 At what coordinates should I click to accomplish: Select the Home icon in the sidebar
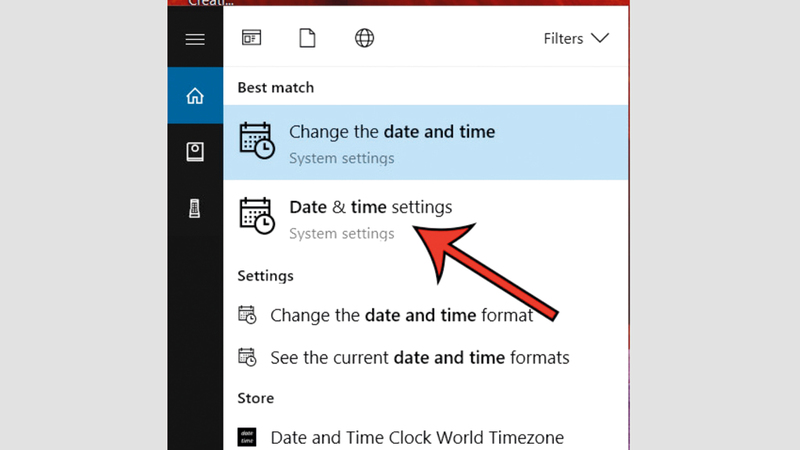tap(195, 96)
